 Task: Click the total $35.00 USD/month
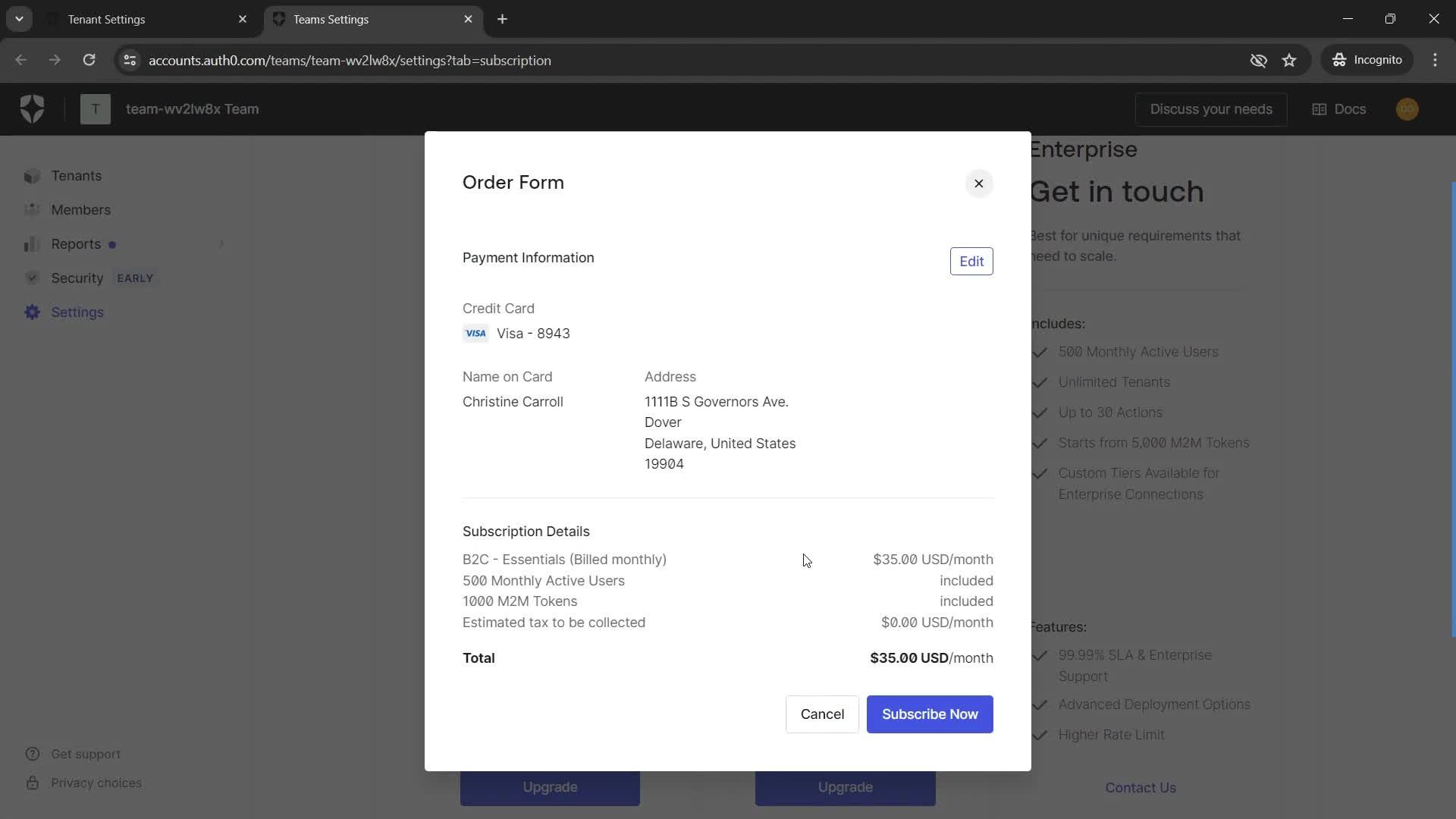[x=931, y=658]
